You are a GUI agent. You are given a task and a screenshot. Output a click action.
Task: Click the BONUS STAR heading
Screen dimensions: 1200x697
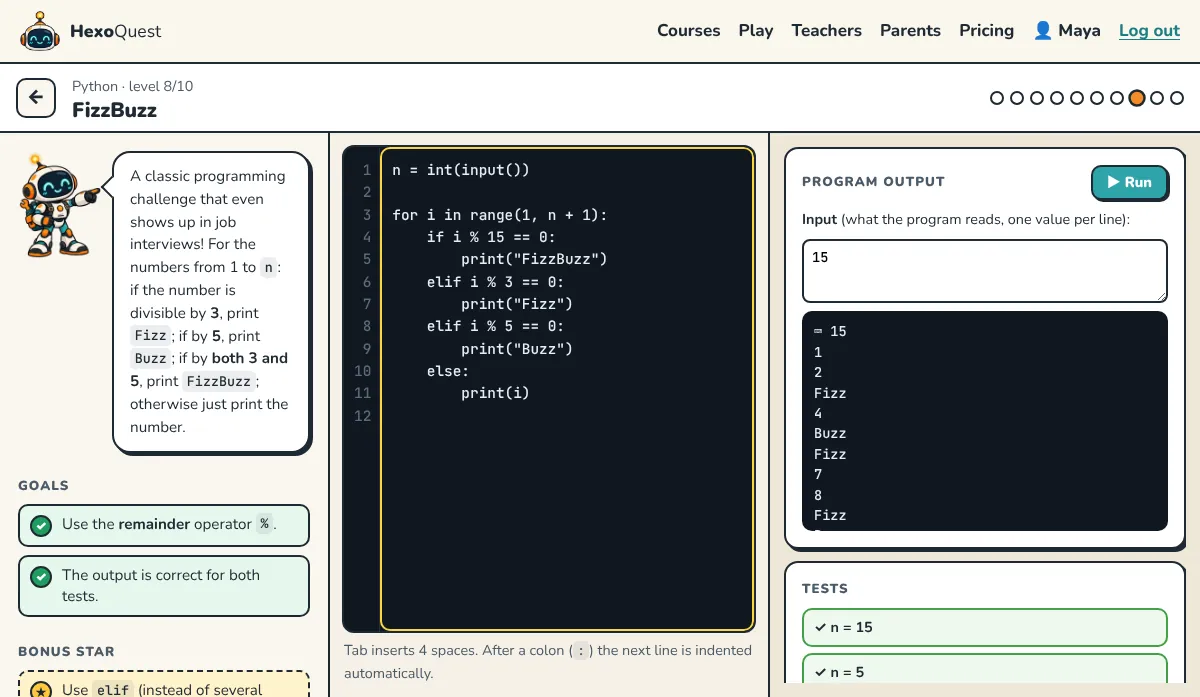coord(66,652)
